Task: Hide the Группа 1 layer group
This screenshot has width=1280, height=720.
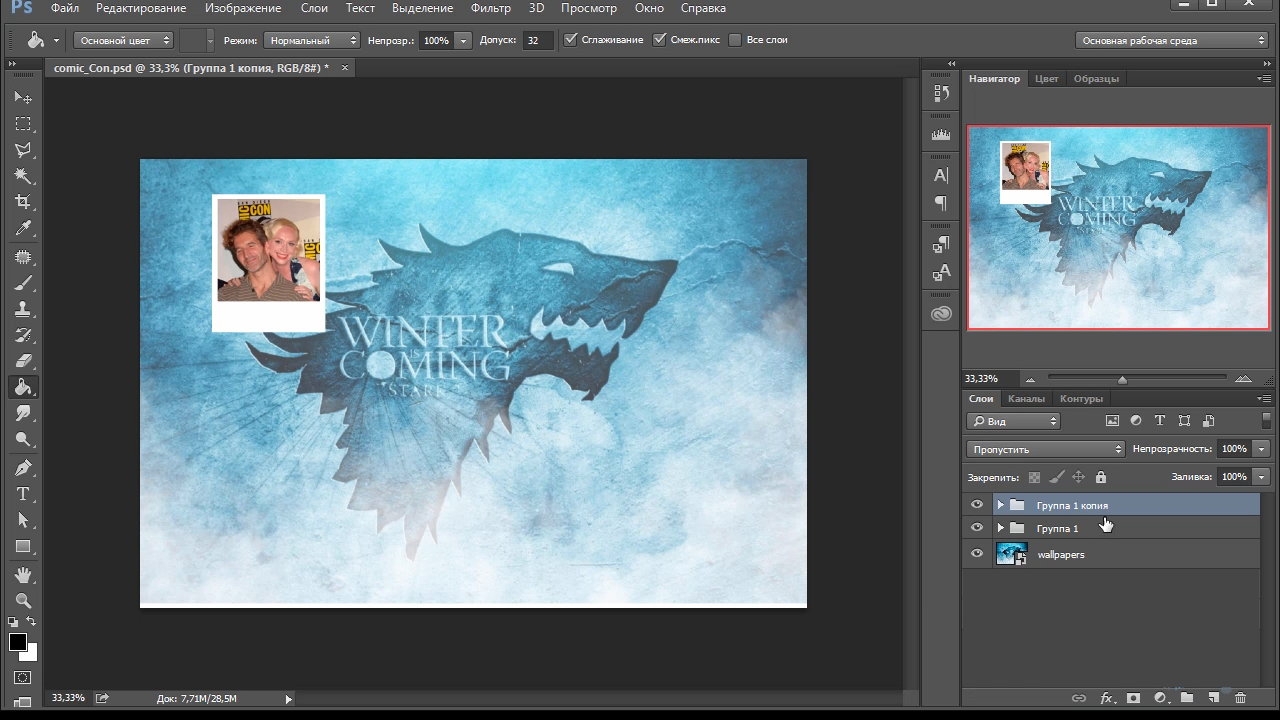Action: [x=977, y=528]
